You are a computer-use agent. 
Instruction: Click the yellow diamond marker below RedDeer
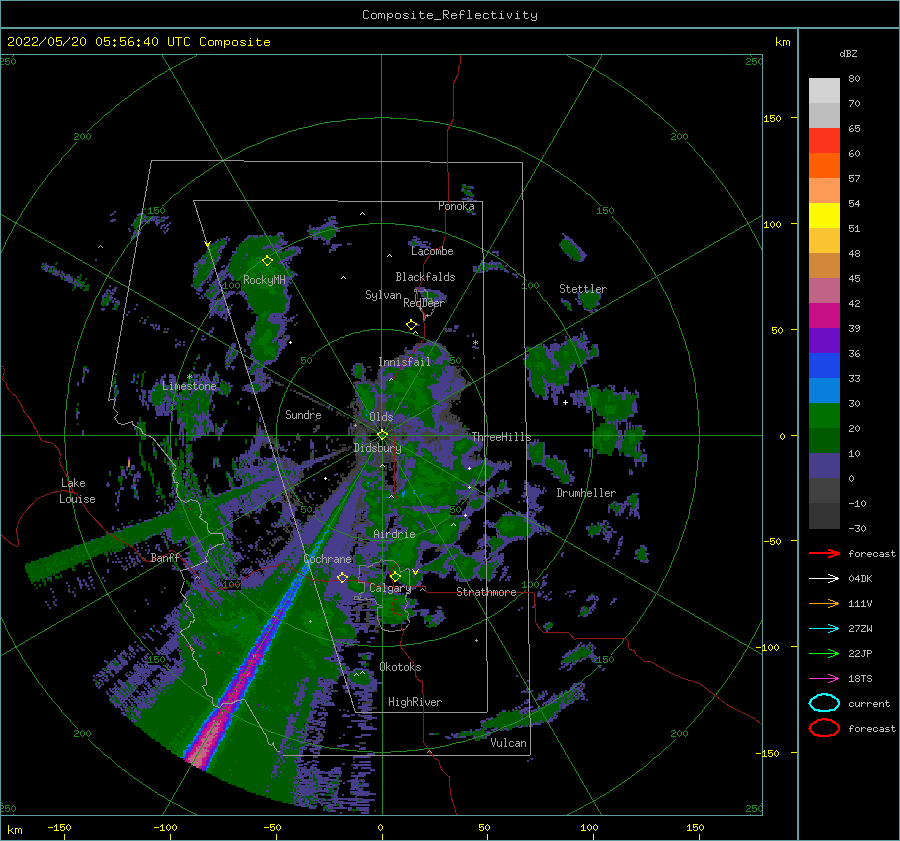coord(412,325)
